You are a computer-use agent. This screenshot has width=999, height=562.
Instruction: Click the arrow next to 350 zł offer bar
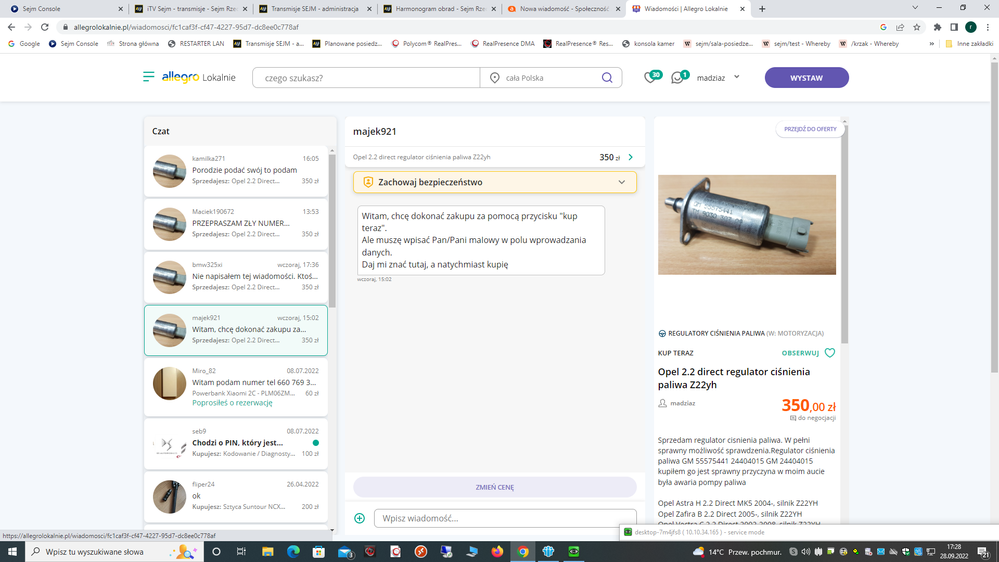(x=631, y=157)
